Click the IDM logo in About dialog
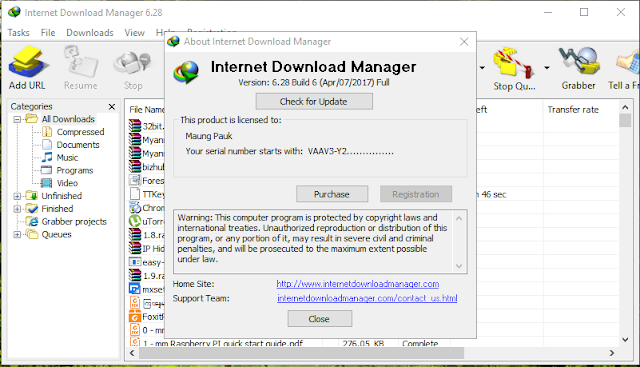 click(186, 72)
